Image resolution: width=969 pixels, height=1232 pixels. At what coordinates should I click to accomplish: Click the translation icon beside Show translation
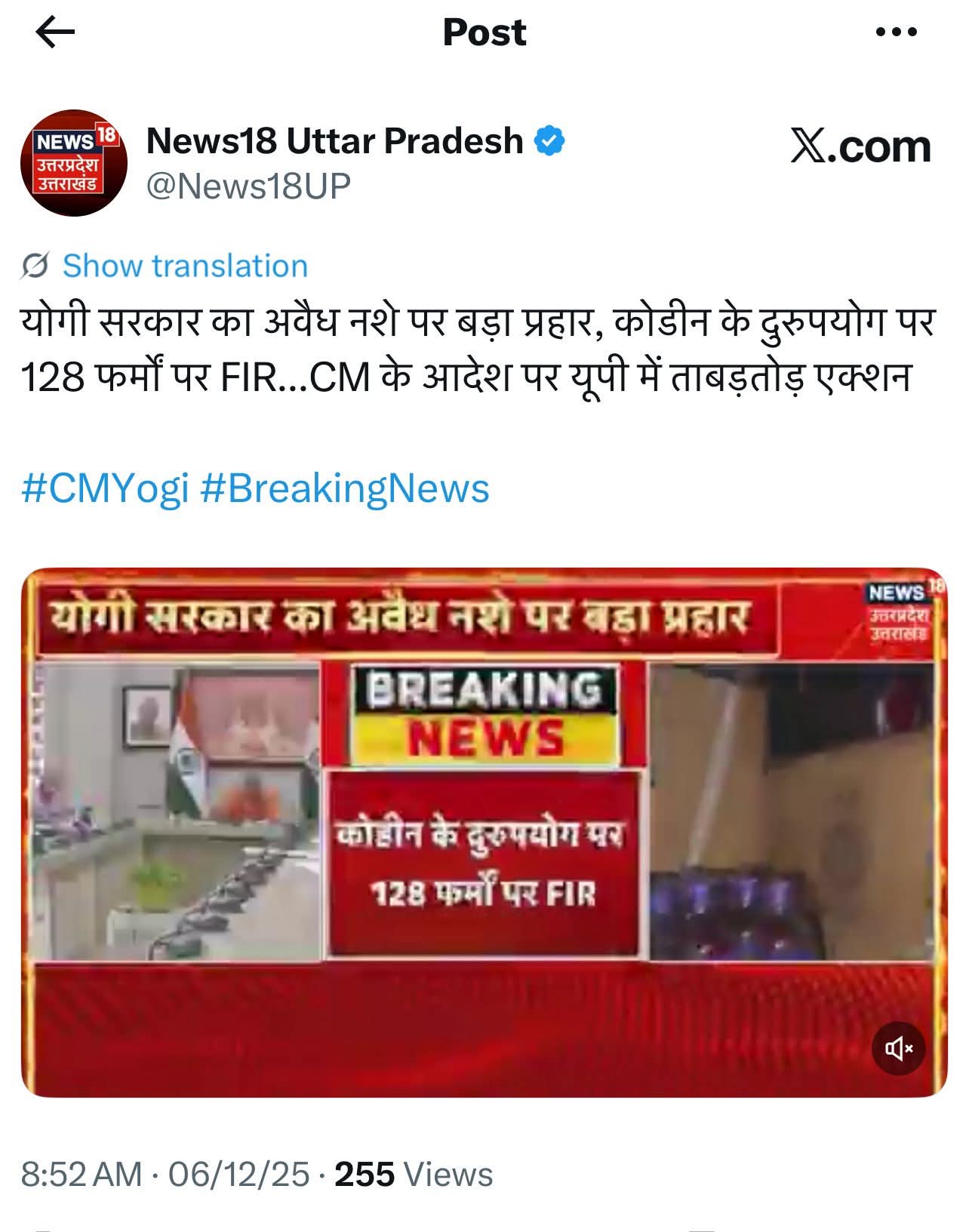(35, 266)
